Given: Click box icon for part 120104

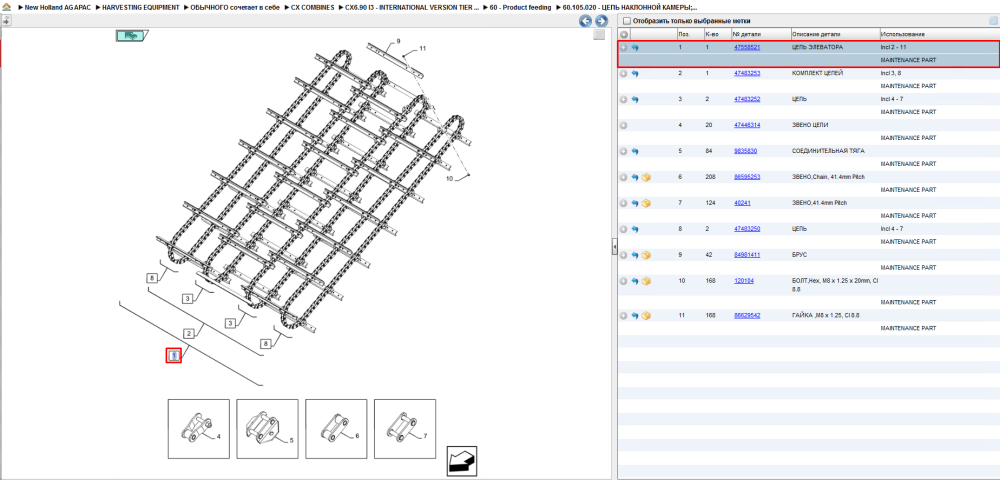Looking at the screenshot, I should 646,281.
